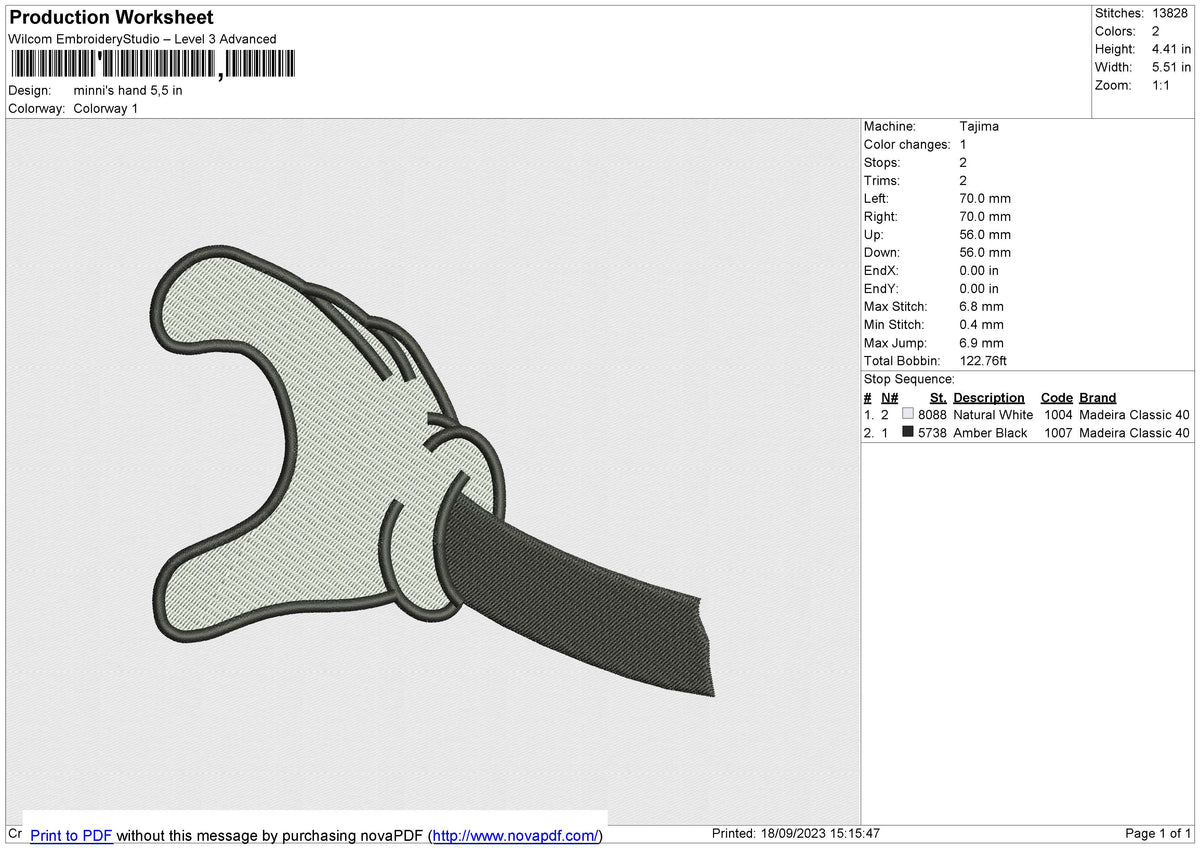Click the Machine value Tajima

pyautogui.click(x=979, y=126)
